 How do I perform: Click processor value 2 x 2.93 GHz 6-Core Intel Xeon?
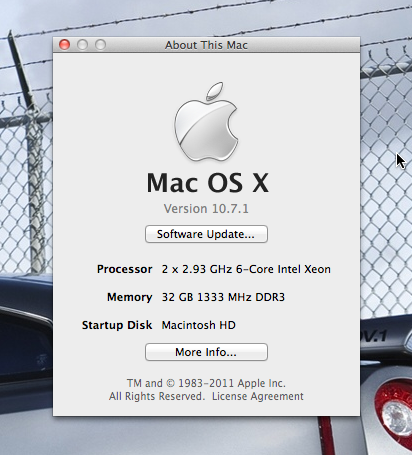coord(246,269)
